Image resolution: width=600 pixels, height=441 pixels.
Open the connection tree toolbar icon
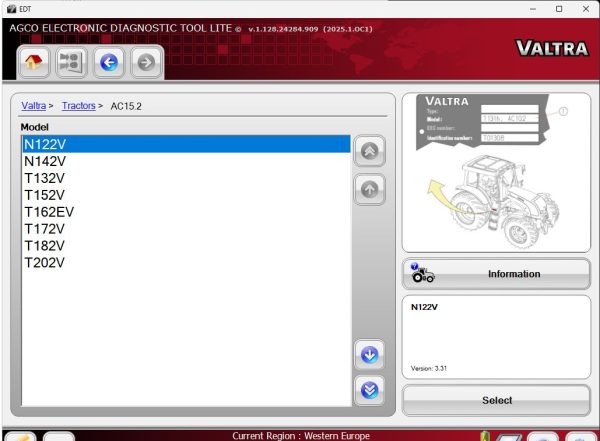[71, 62]
